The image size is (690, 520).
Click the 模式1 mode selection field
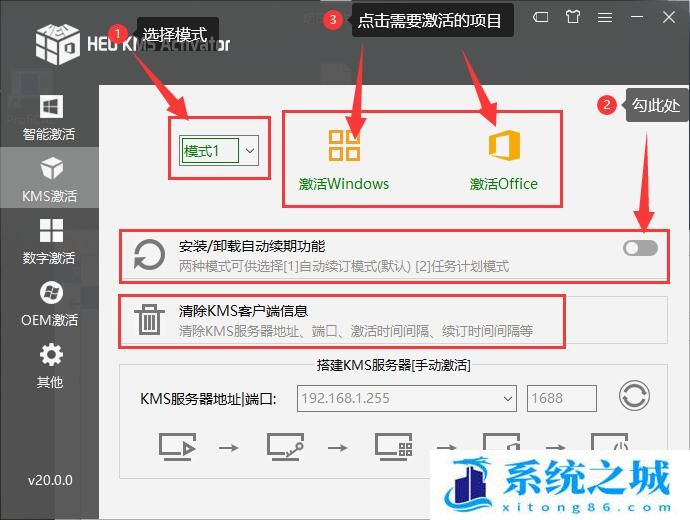coord(209,151)
